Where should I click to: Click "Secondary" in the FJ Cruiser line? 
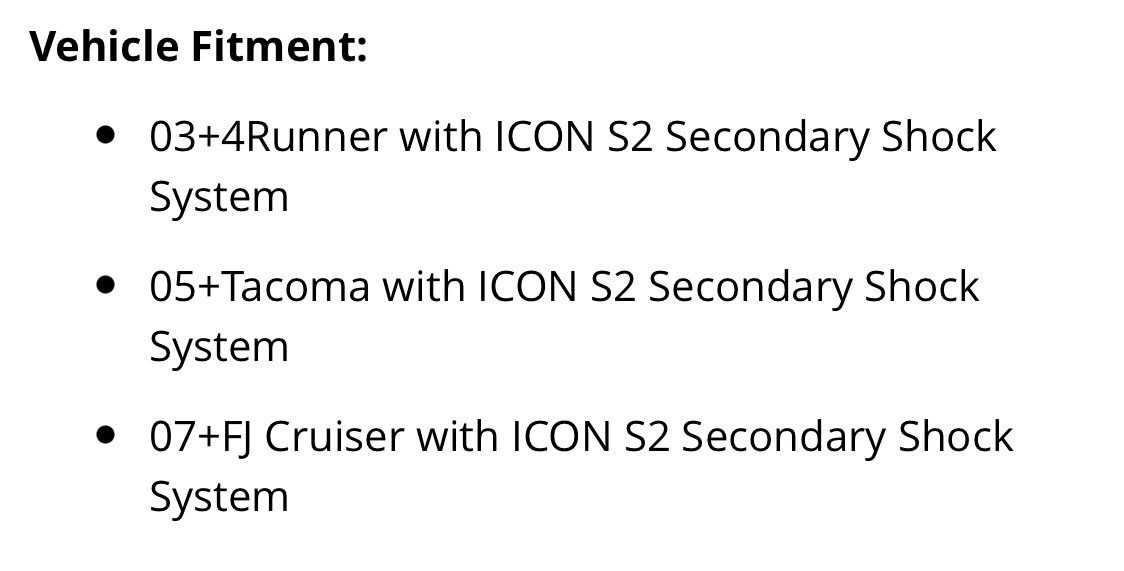click(x=783, y=436)
